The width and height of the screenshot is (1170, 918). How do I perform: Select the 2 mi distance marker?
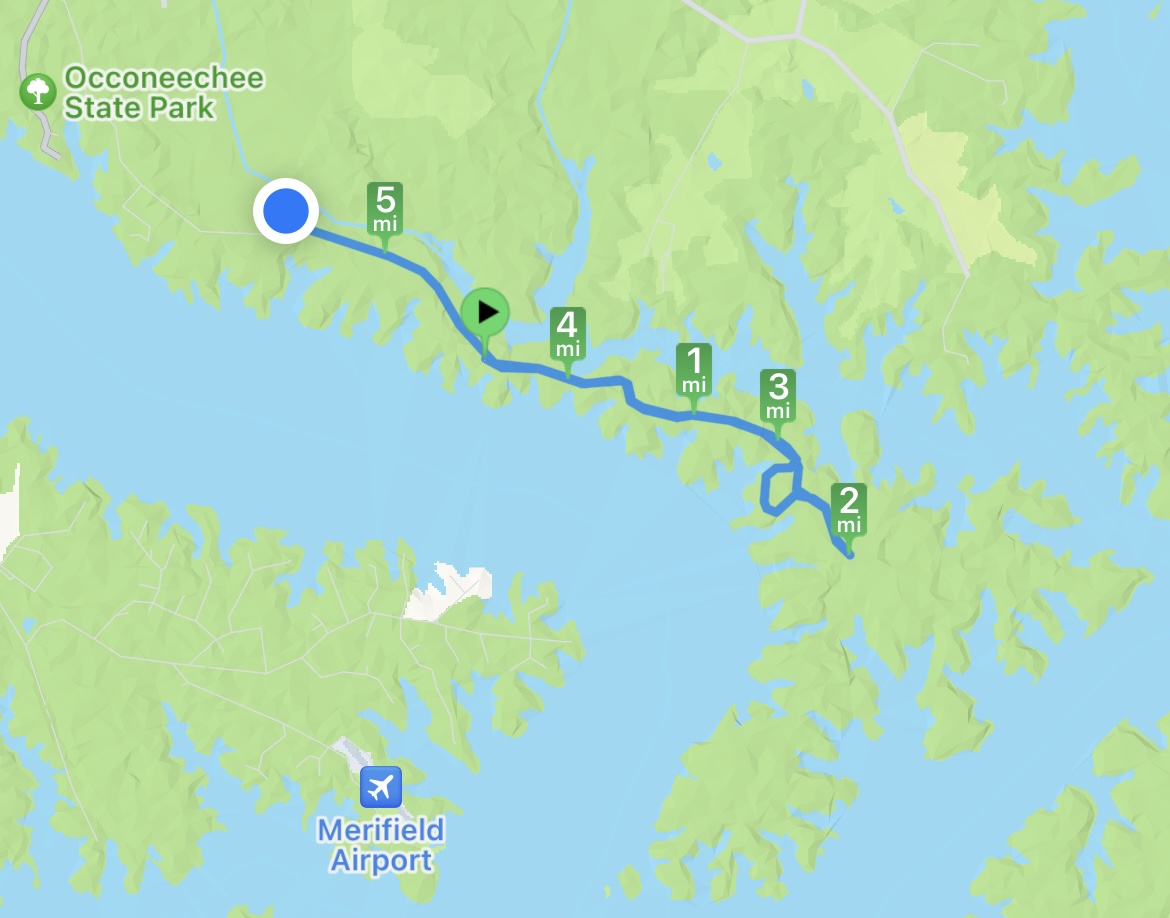[848, 509]
